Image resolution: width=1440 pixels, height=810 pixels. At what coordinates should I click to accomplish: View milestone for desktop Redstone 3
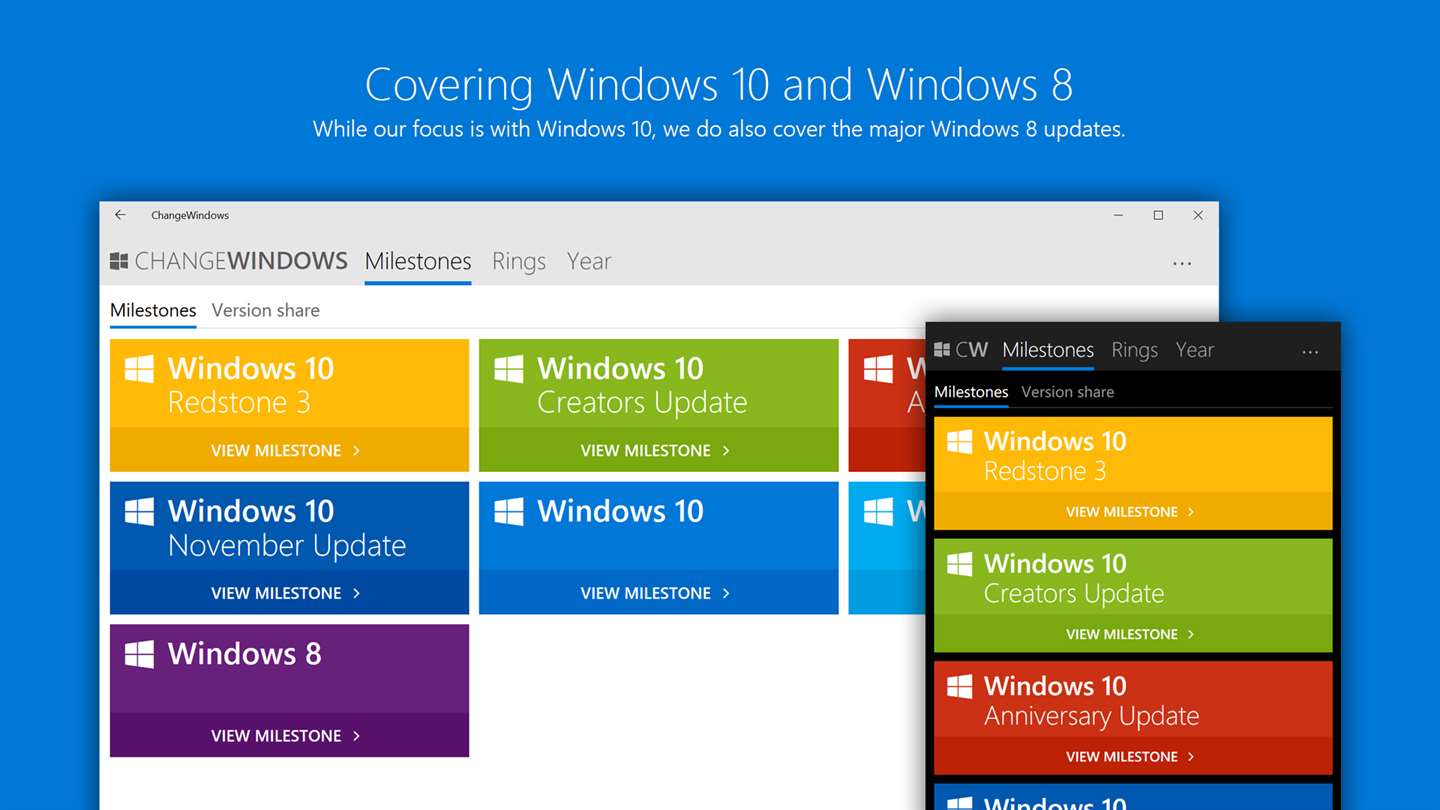(x=289, y=450)
